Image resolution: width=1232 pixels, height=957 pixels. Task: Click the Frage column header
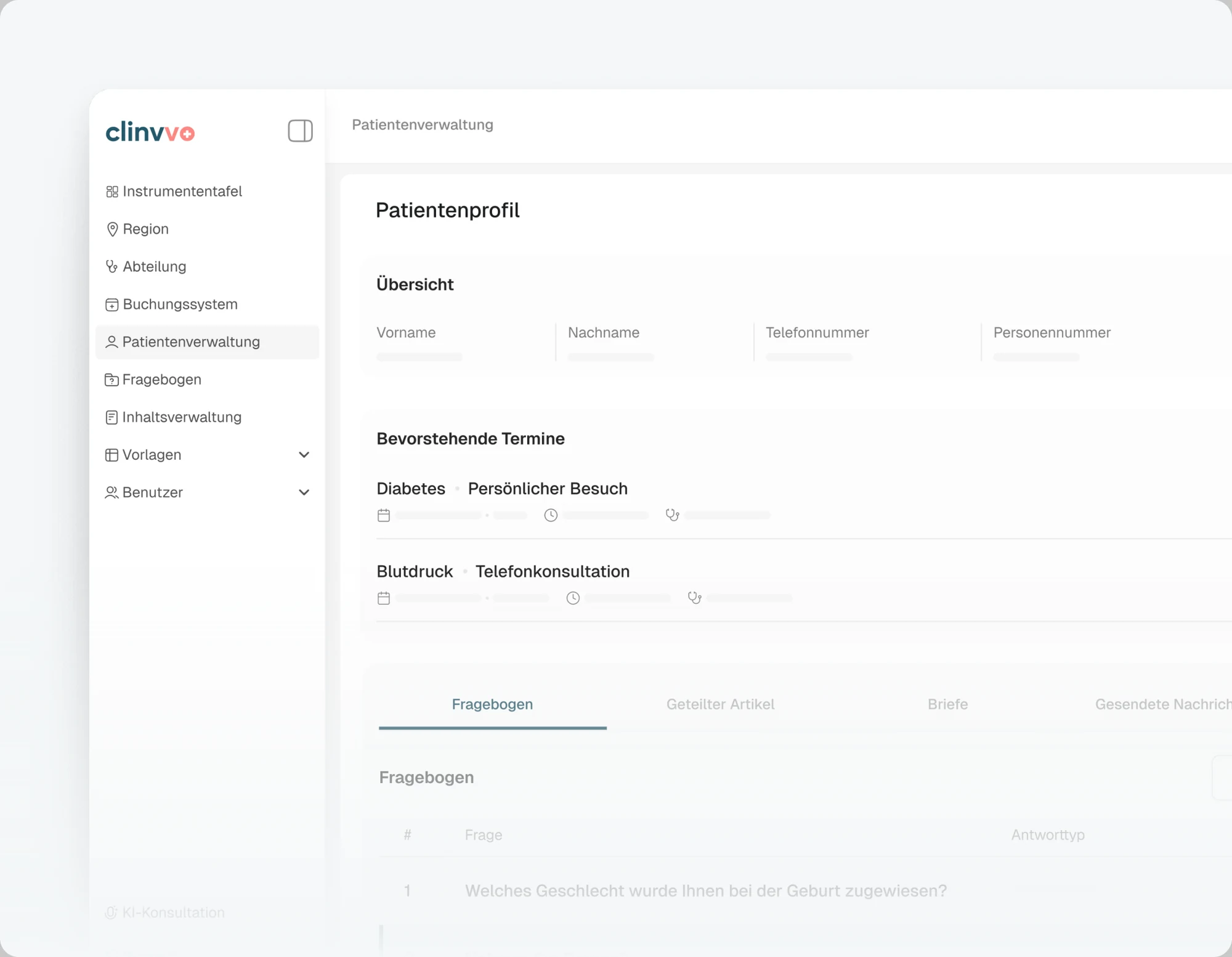[484, 835]
